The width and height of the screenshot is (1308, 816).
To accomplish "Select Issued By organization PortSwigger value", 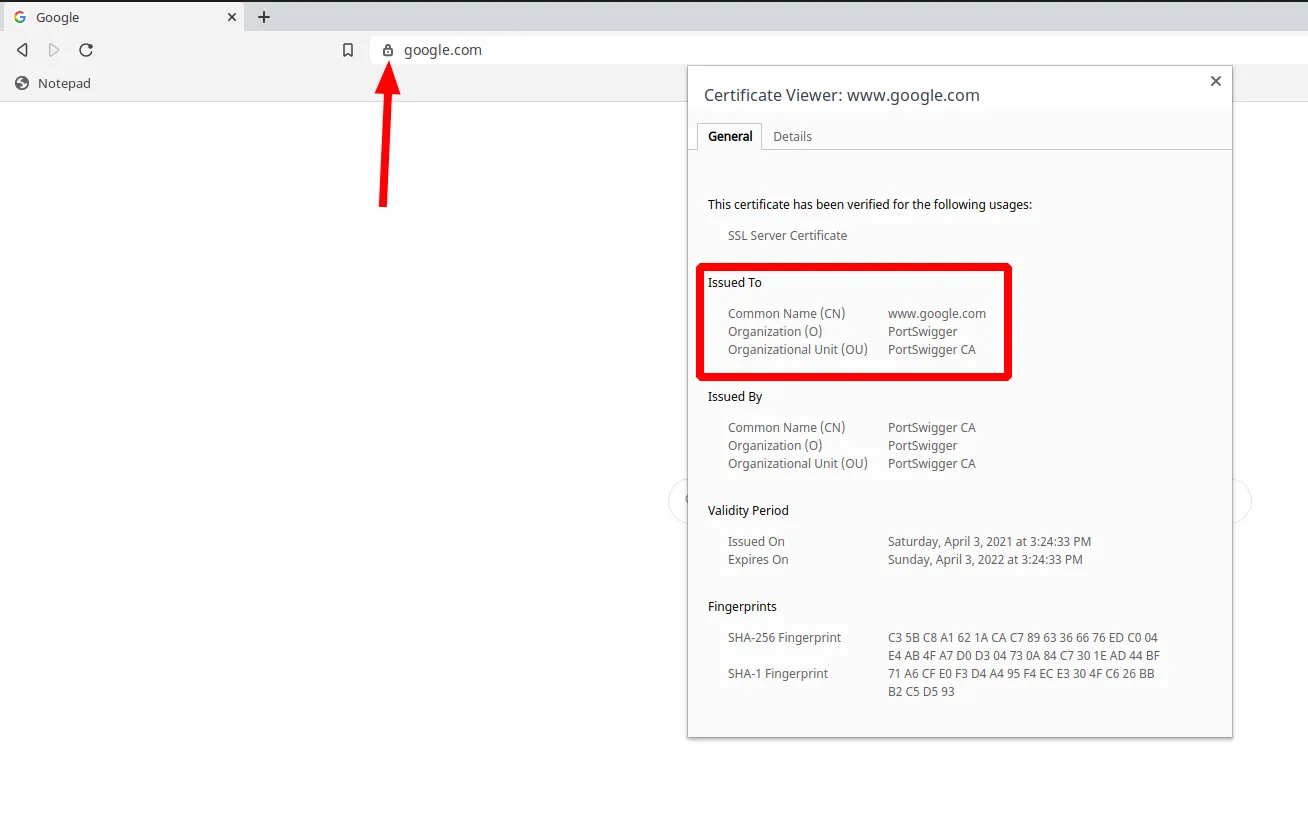I will (x=922, y=445).
